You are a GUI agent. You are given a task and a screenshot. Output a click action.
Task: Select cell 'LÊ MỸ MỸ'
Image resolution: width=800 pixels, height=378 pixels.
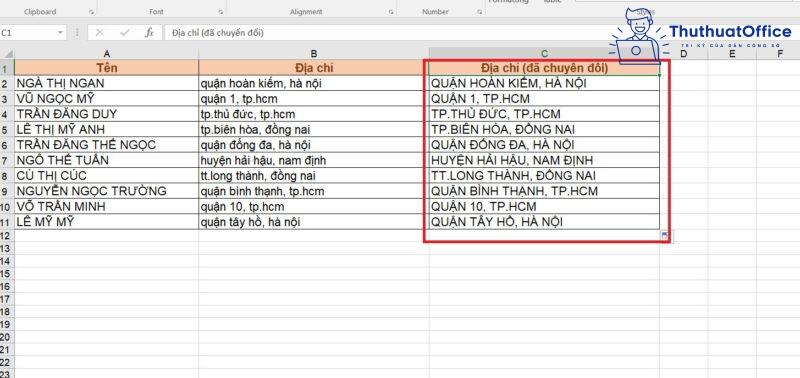(107, 222)
